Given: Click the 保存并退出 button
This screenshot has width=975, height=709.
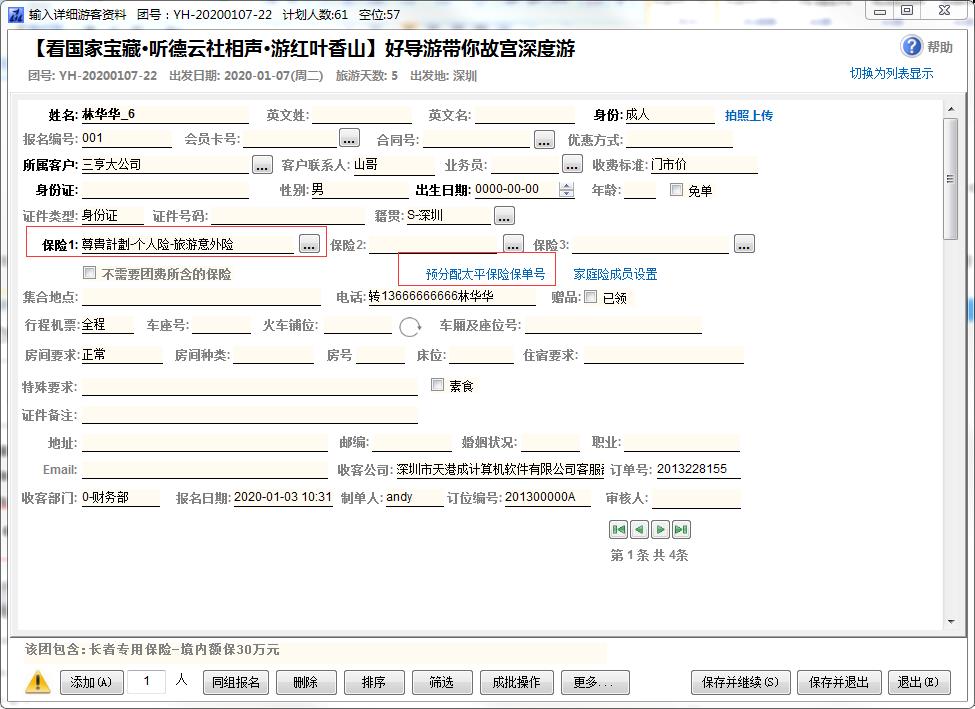Looking at the screenshot, I should 838,682.
